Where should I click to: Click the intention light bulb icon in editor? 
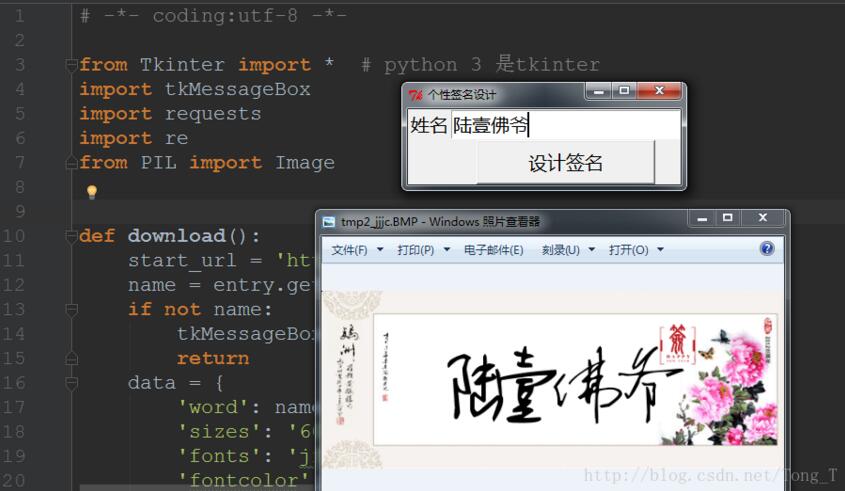point(92,191)
